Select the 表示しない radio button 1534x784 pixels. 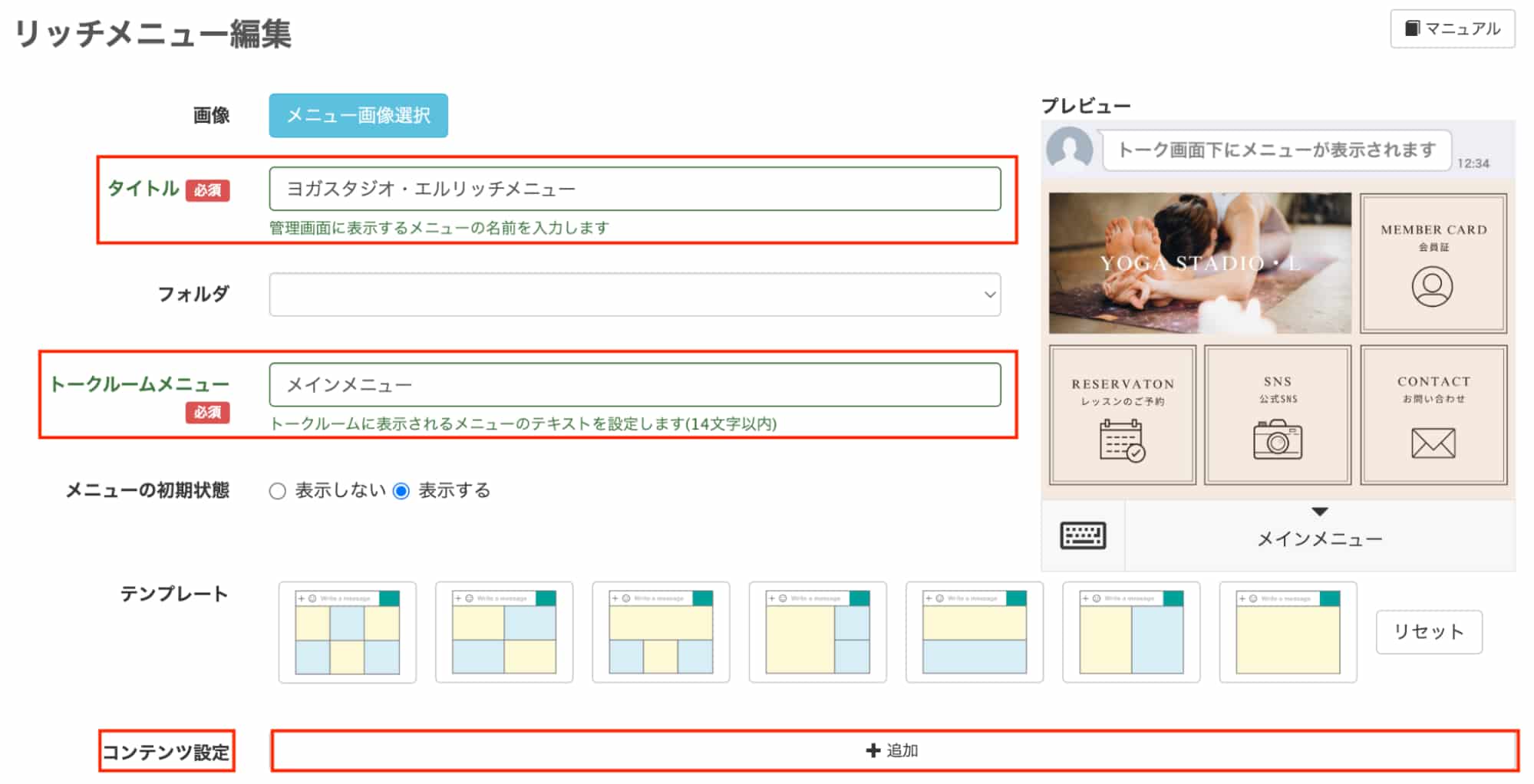click(x=277, y=490)
